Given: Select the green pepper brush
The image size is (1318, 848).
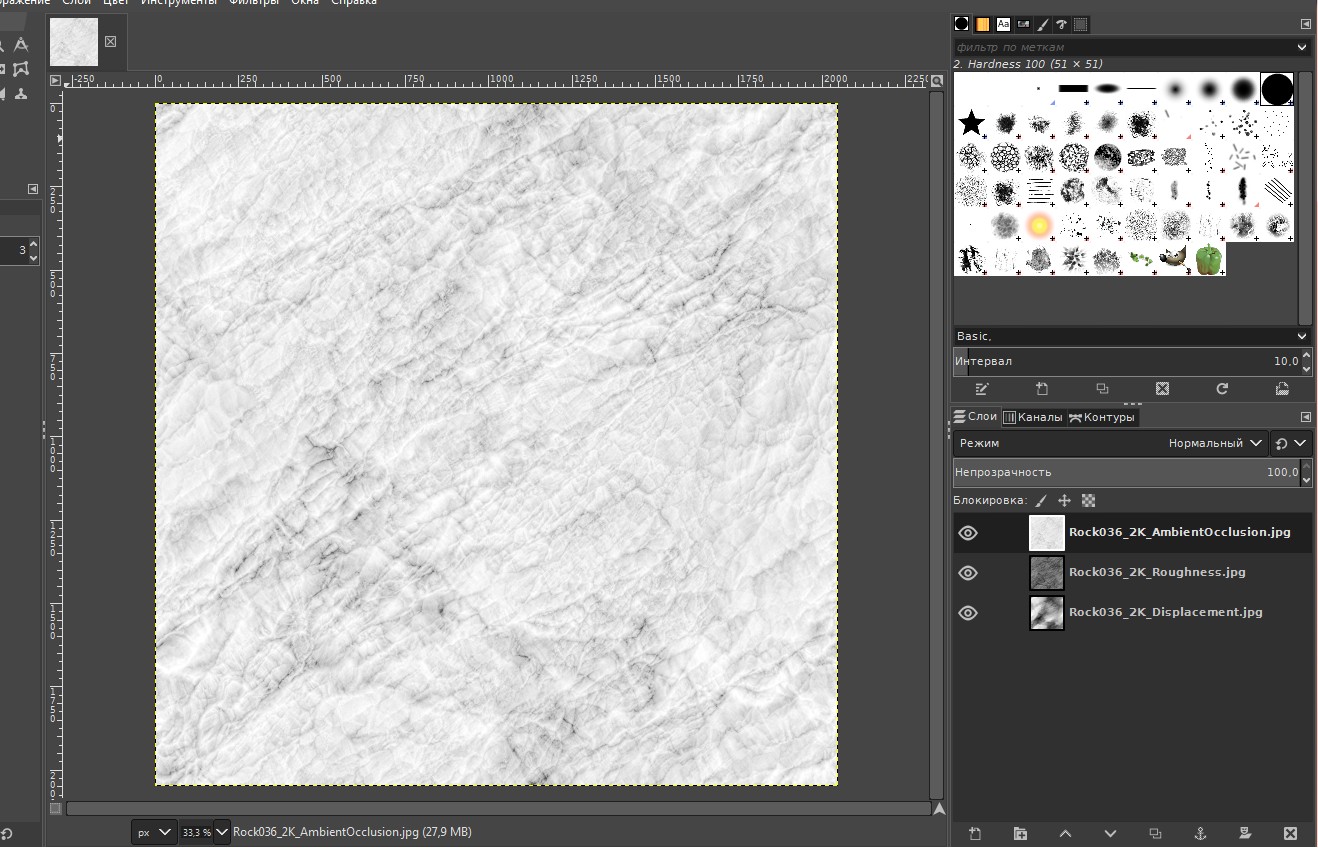Looking at the screenshot, I should pos(1209,259).
